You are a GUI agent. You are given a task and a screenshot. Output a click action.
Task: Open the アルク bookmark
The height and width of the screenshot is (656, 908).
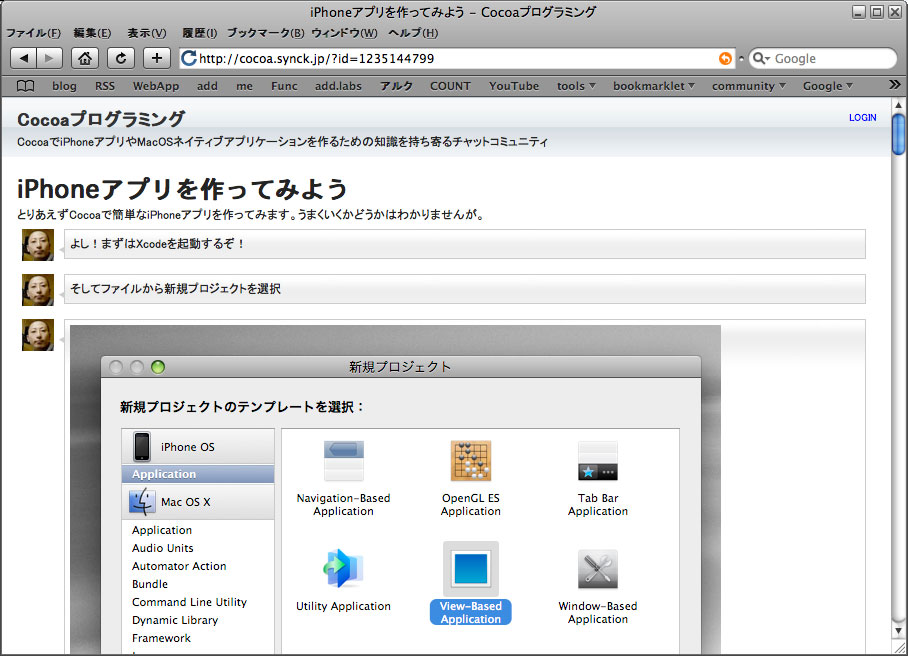point(396,86)
